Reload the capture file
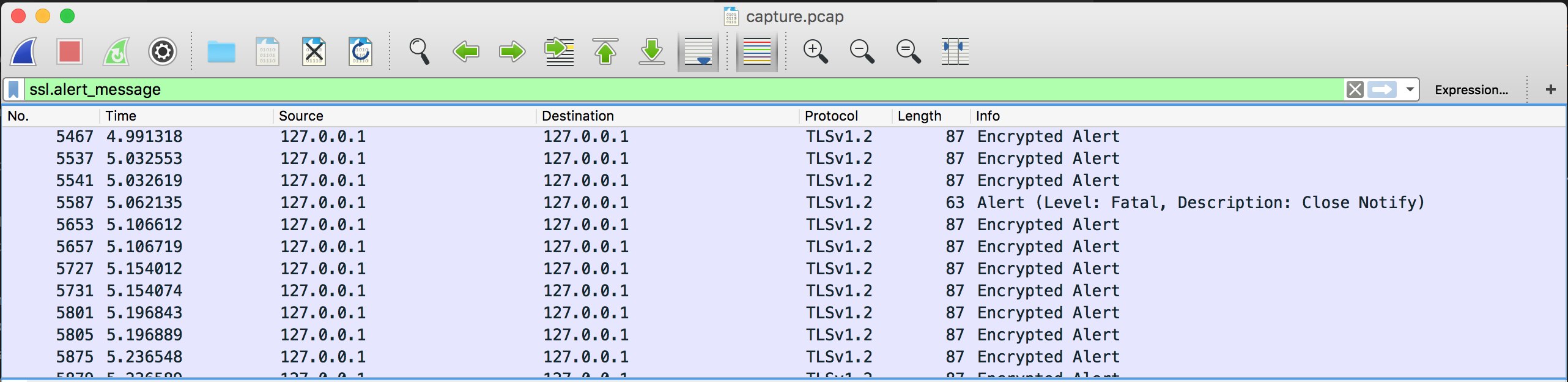1568x382 pixels. (360, 52)
